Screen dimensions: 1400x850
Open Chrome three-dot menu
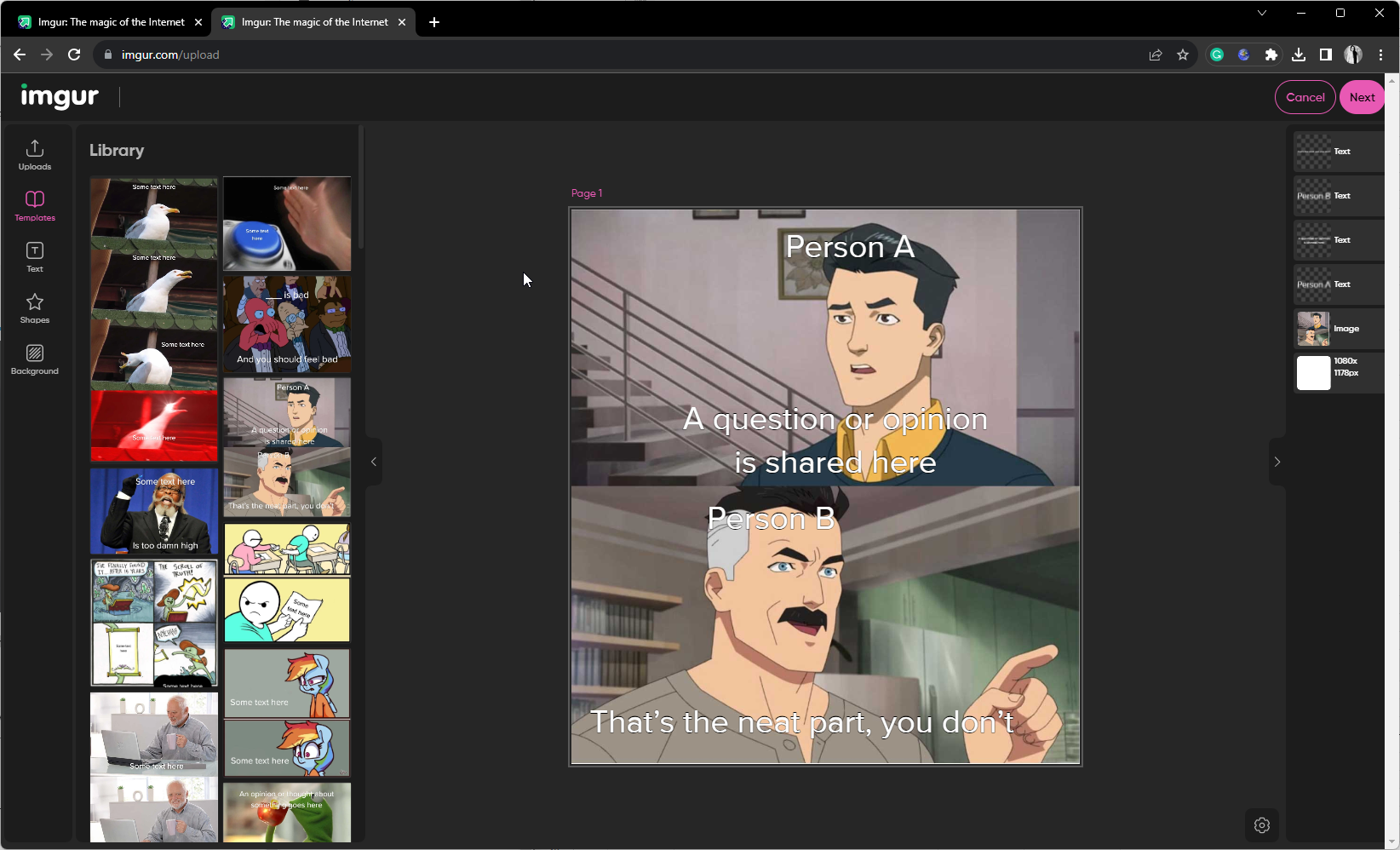1380,55
